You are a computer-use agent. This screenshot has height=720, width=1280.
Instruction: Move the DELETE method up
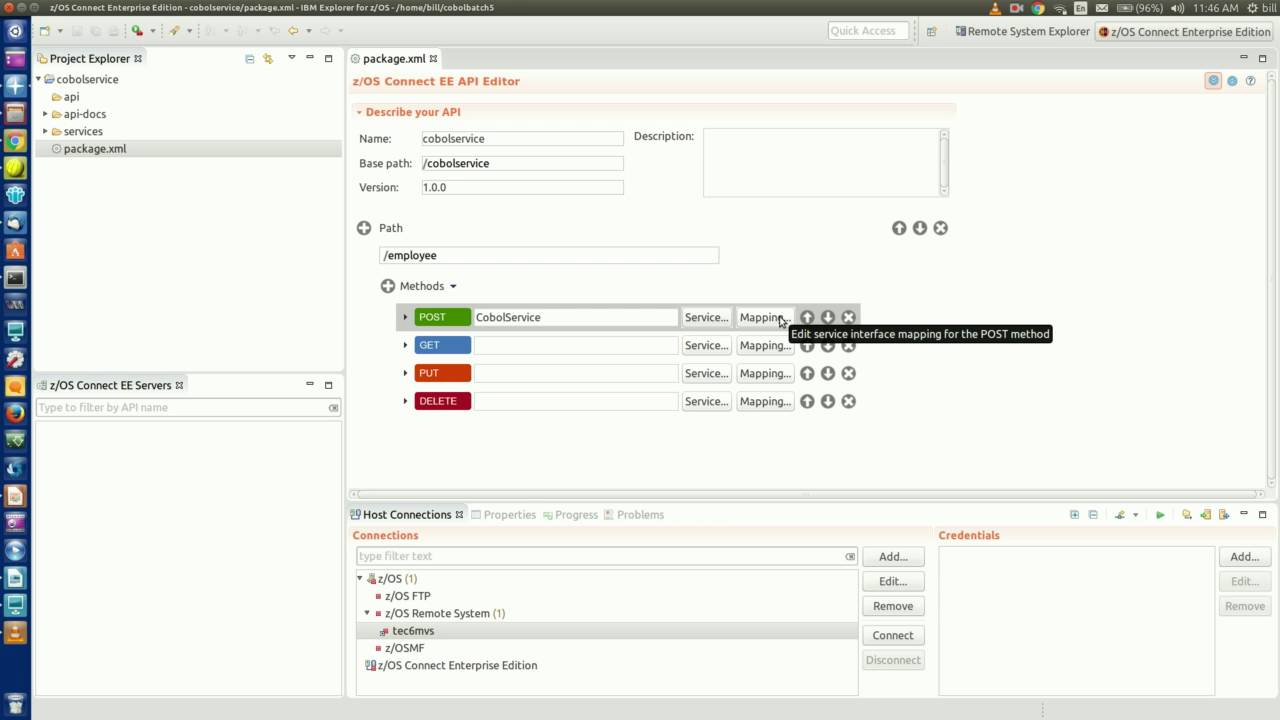[807, 401]
